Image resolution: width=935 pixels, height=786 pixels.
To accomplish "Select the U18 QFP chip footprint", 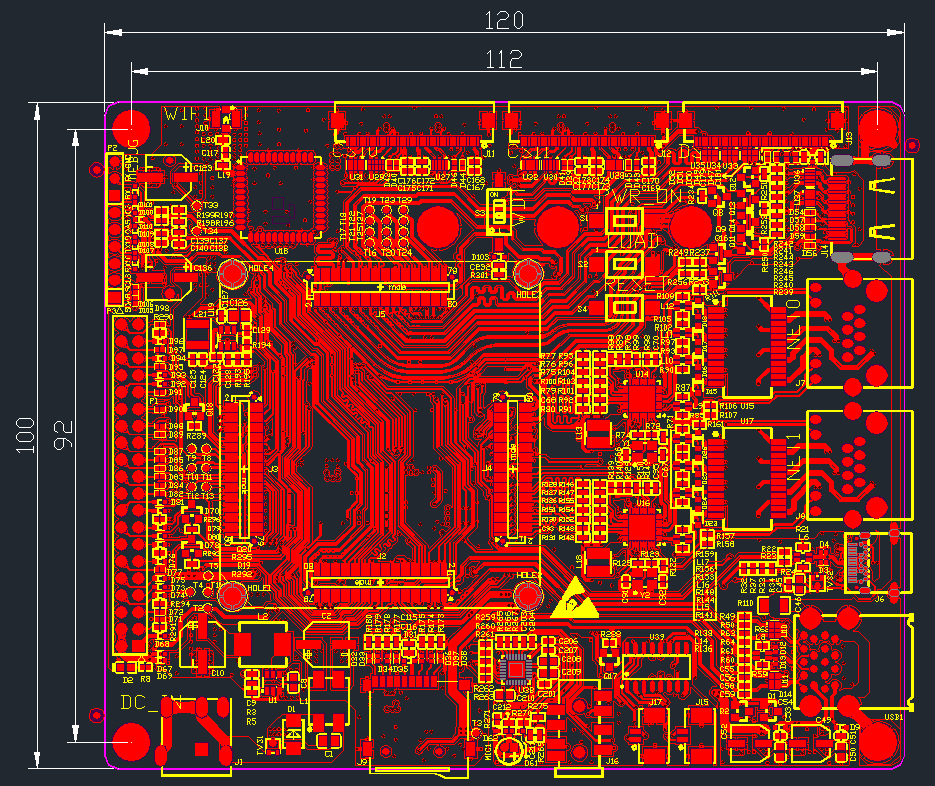I will point(280,198).
